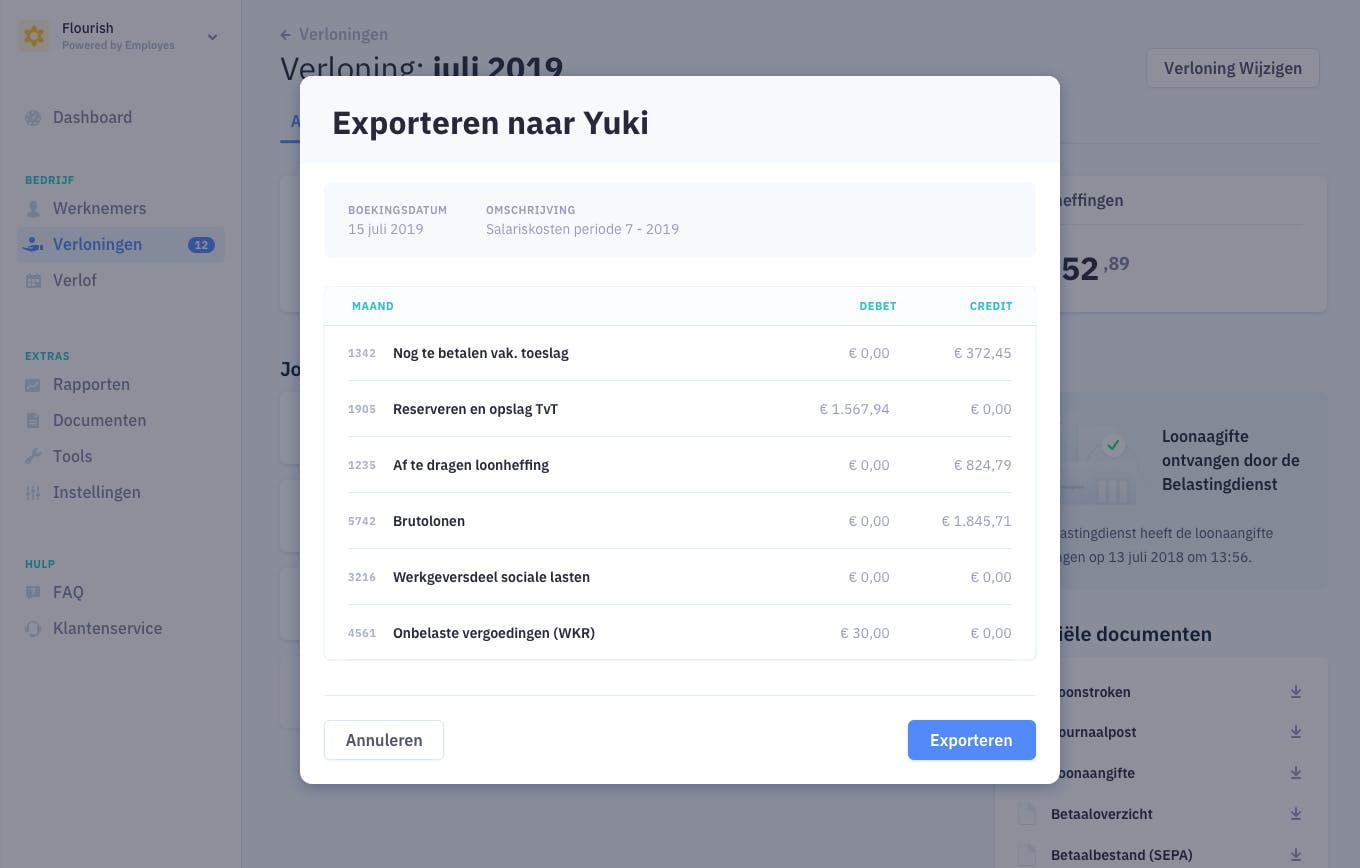Screen dimensions: 1360x868
Task: Click the blue Exporteren button
Action: (971, 741)
